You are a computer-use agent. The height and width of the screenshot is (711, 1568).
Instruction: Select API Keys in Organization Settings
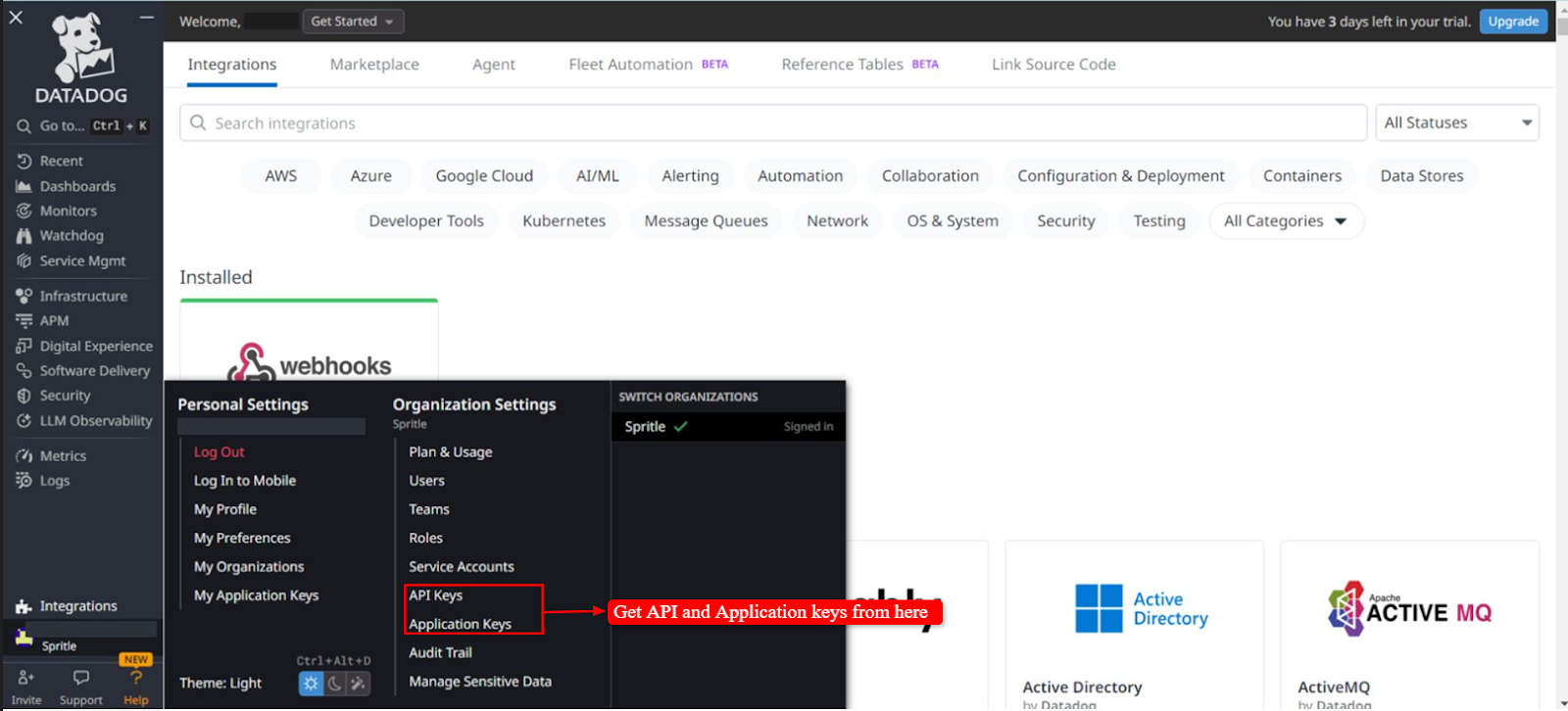point(436,595)
